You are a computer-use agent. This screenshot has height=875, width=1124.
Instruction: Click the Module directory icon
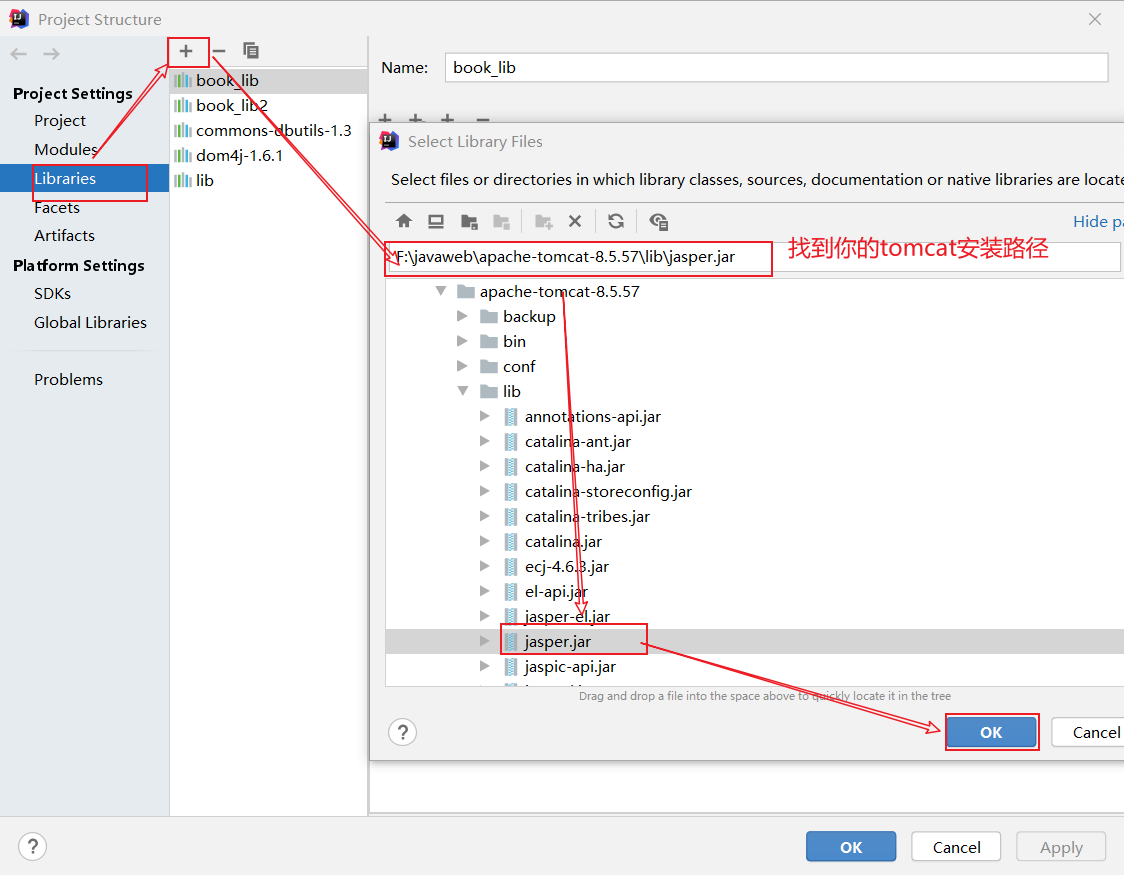(x=501, y=221)
